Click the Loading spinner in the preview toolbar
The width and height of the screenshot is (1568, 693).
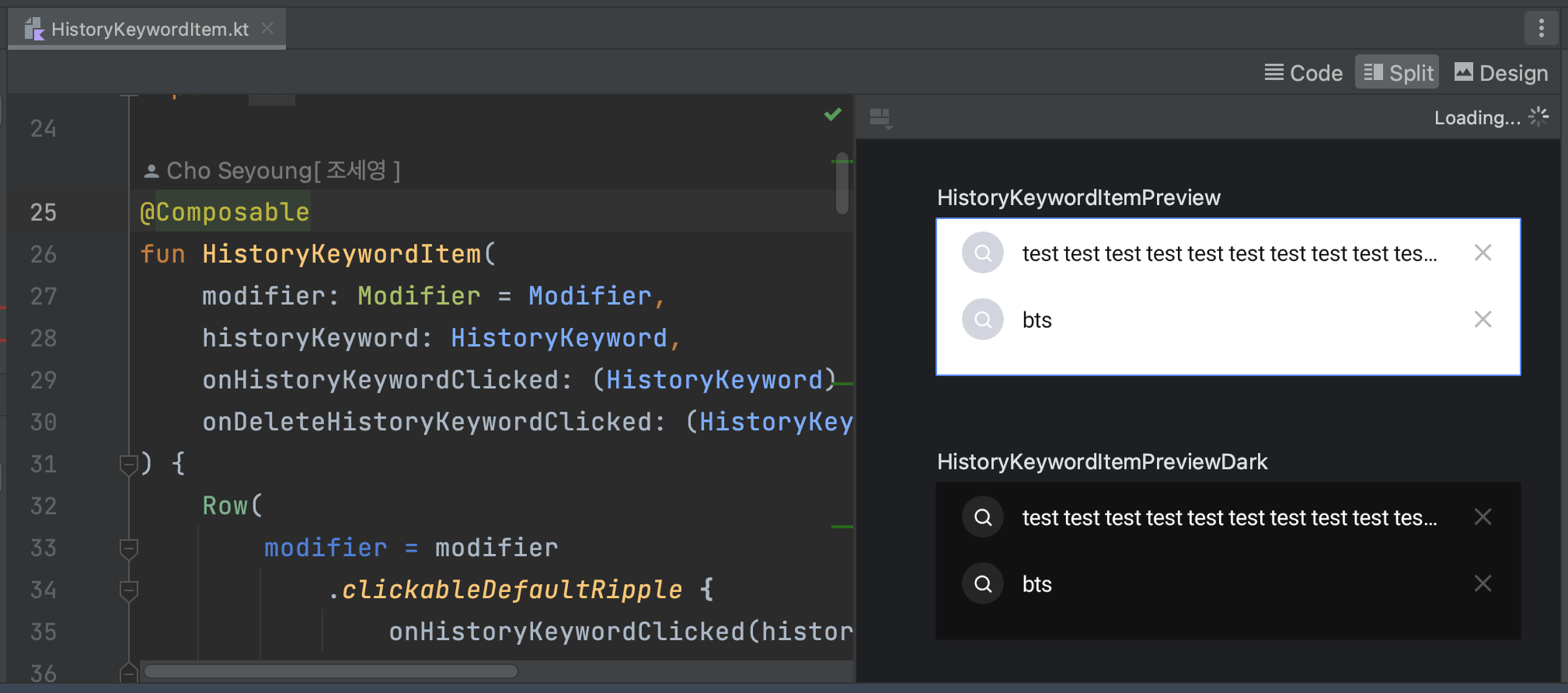click(x=1538, y=117)
